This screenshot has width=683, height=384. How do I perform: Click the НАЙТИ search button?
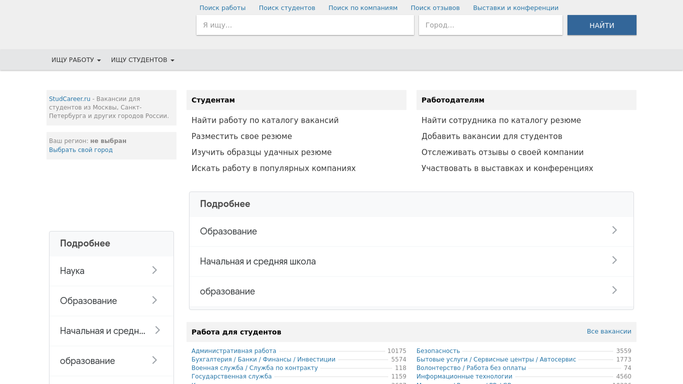point(602,25)
